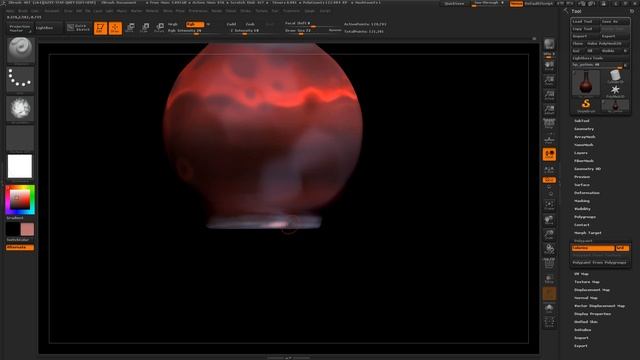
Task: Activate Quick Sketch
Action: (78, 28)
